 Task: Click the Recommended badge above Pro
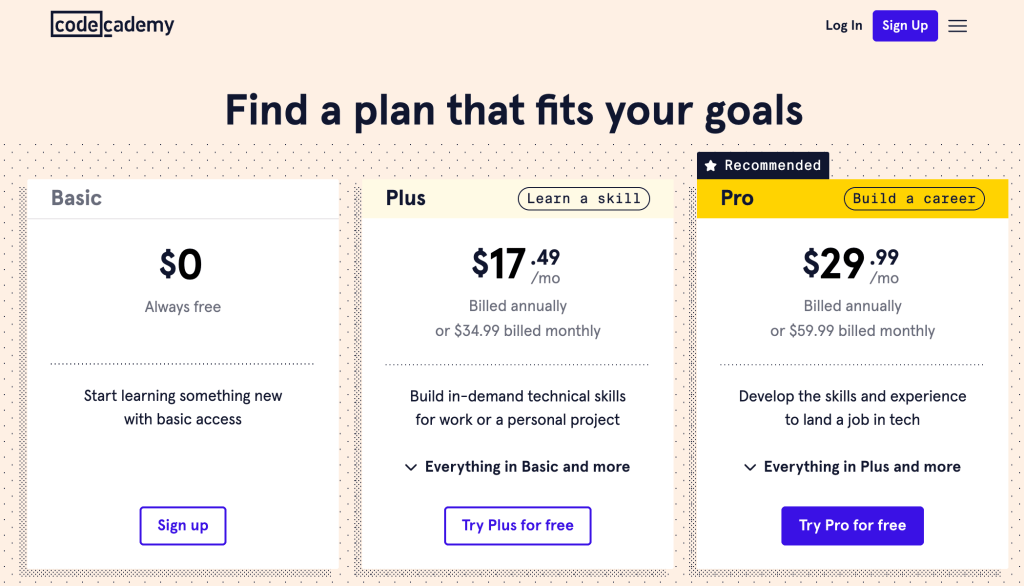(763, 165)
